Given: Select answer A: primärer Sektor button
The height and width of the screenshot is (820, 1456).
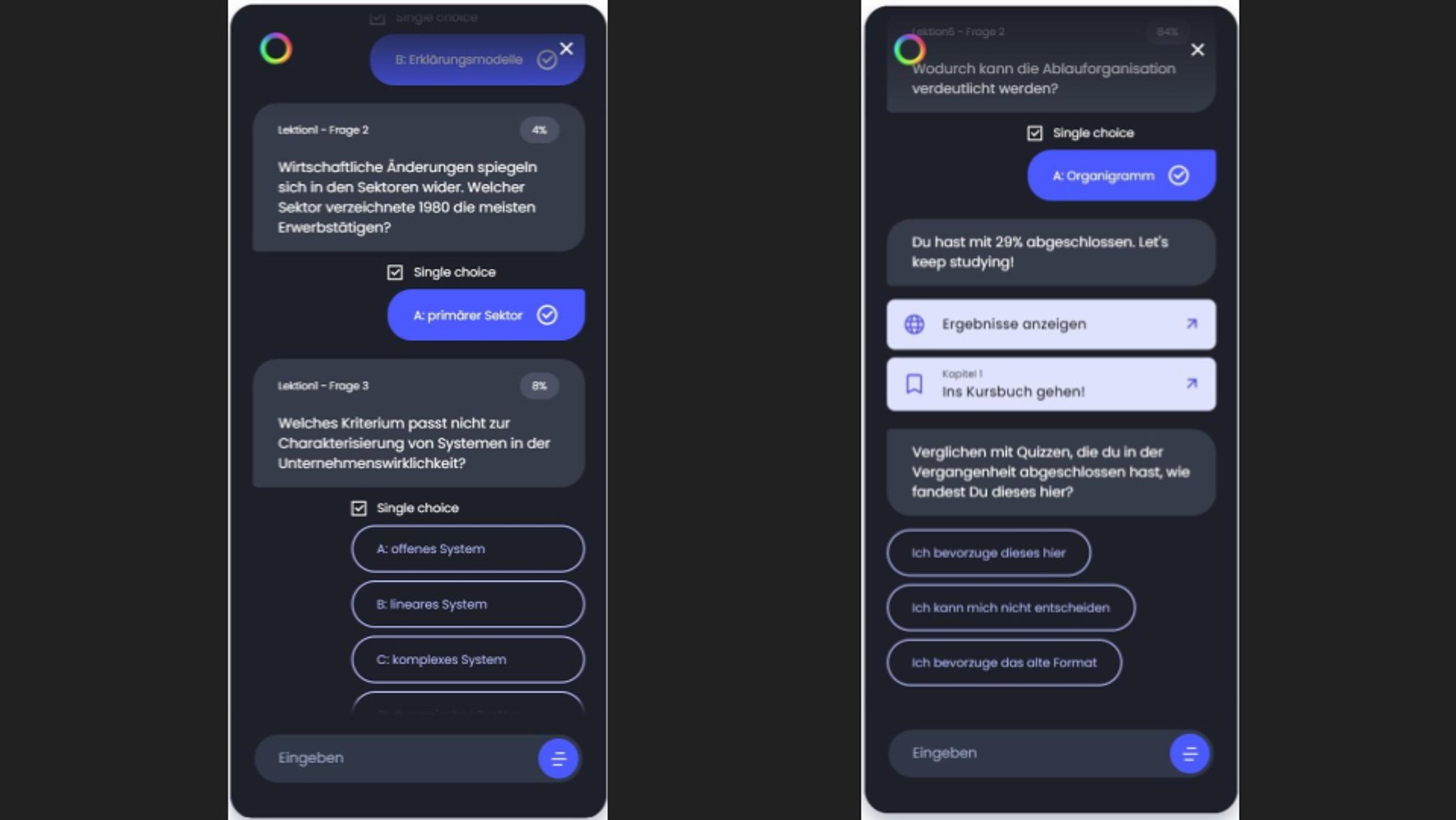Looking at the screenshot, I should [x=484, y=315].
